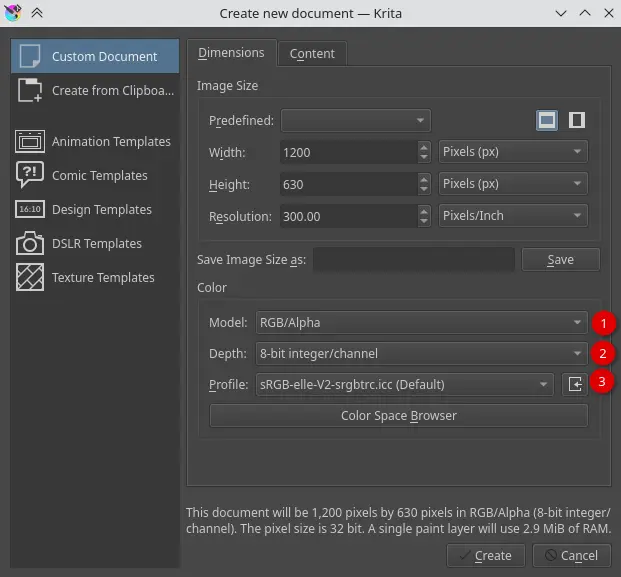Open the color Model dropdown

tap(422, 322)
